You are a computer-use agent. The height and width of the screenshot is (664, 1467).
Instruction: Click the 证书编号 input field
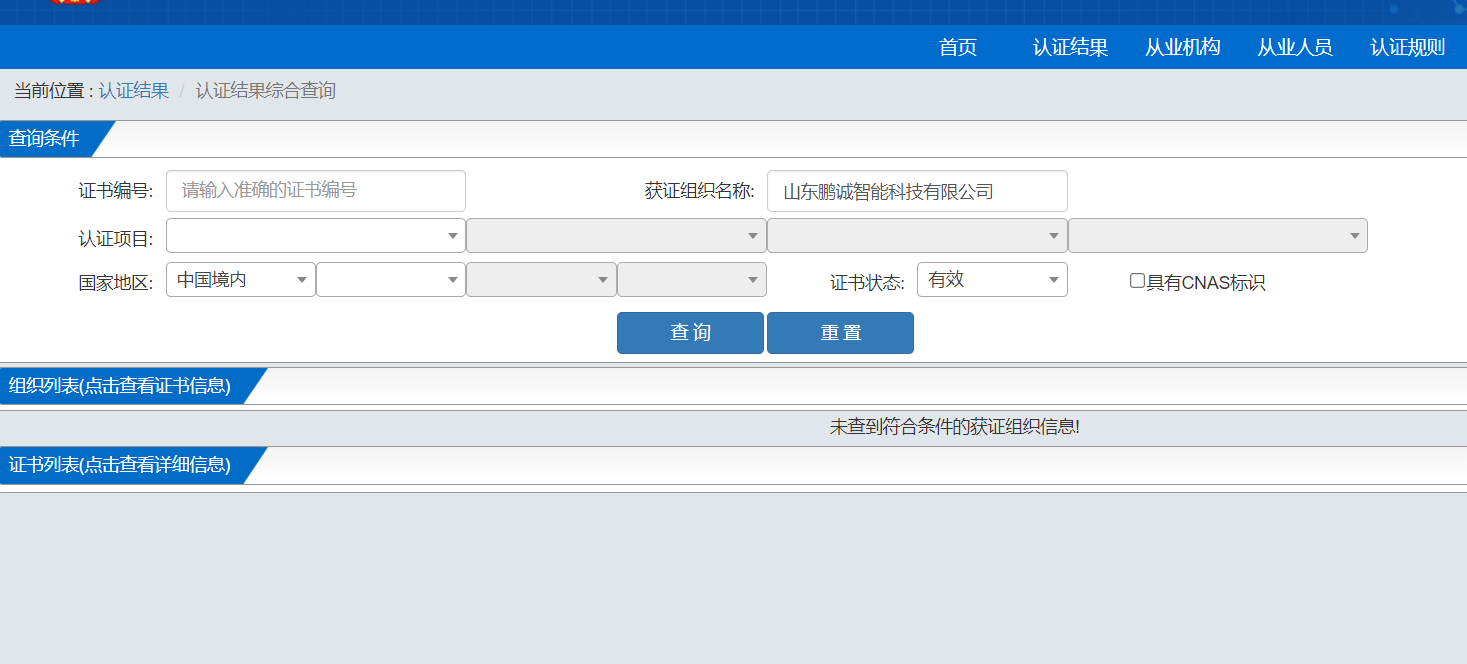(316, 191)
